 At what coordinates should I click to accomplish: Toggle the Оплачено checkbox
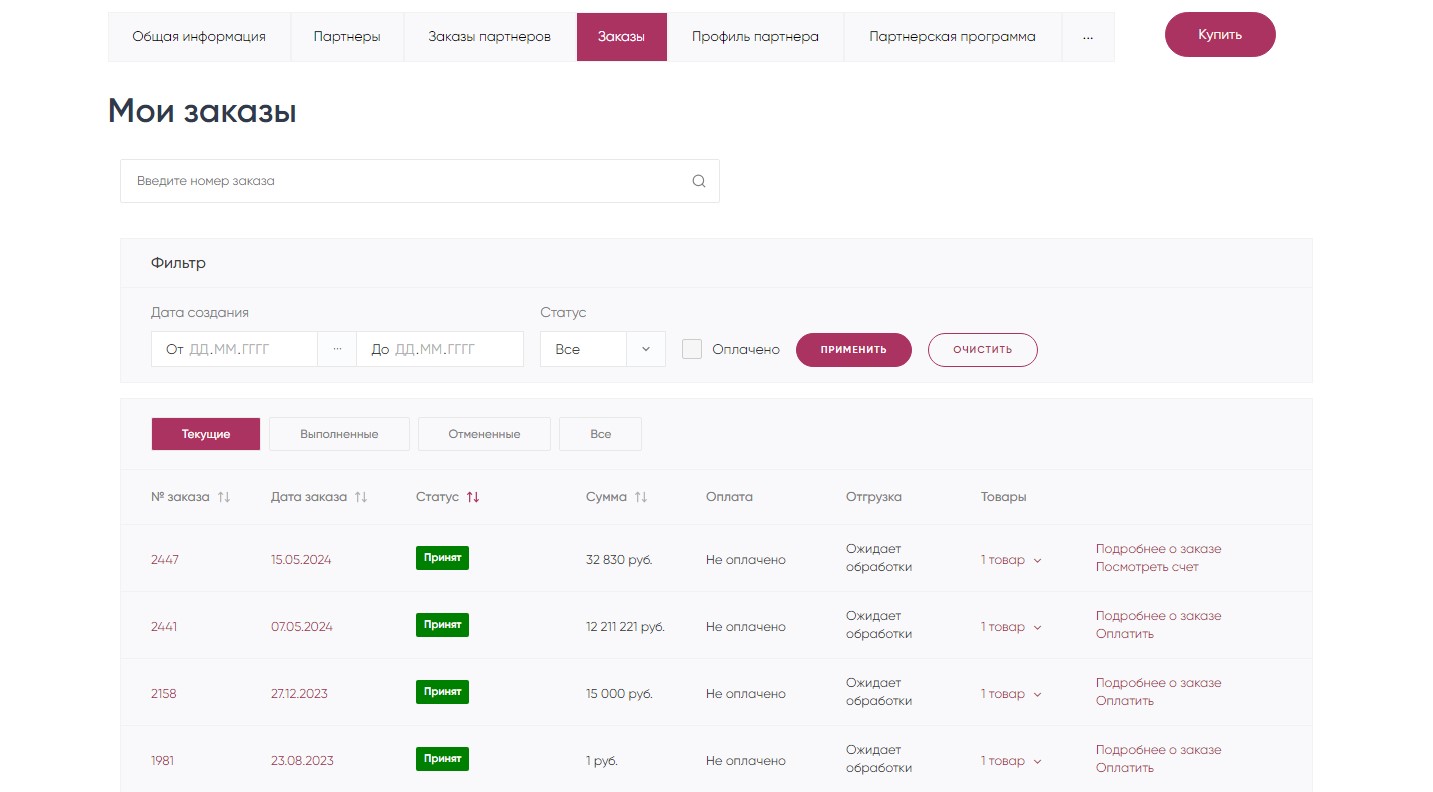tap(692, 349)
